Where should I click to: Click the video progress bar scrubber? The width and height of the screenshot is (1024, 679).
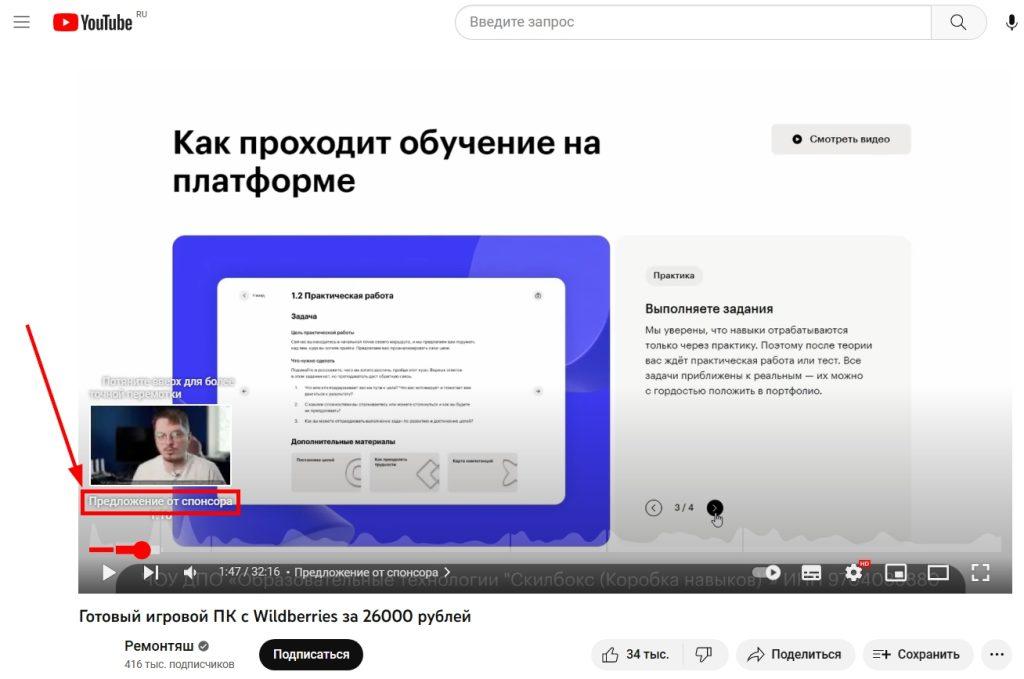141,550
